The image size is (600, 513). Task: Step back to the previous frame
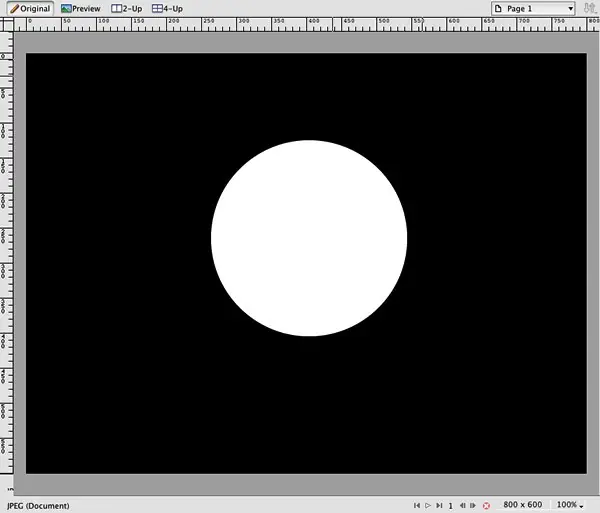click(461, 506)
